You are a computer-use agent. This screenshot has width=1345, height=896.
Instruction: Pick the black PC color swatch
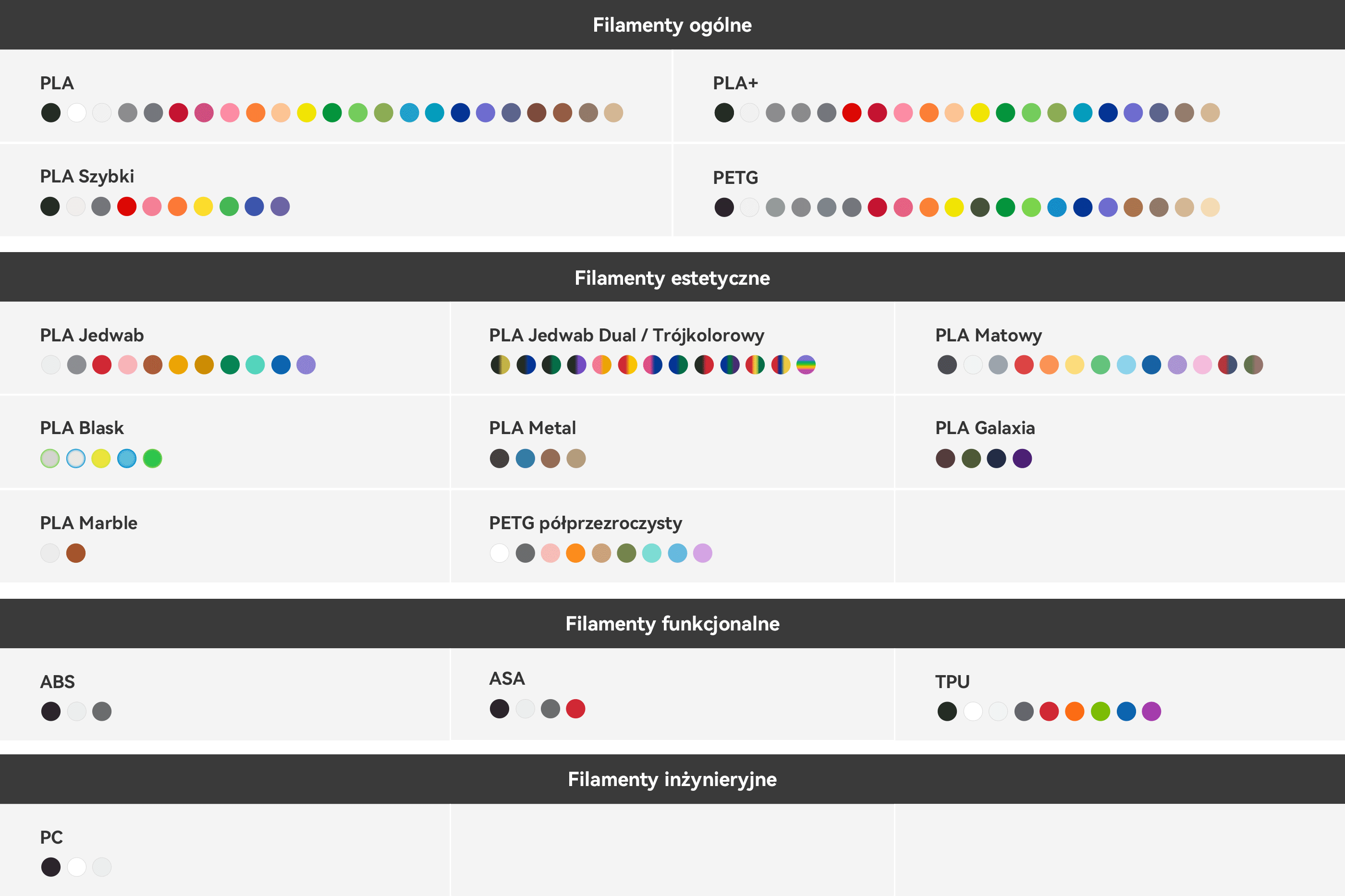pyautogui.click(x=51, y=867)
